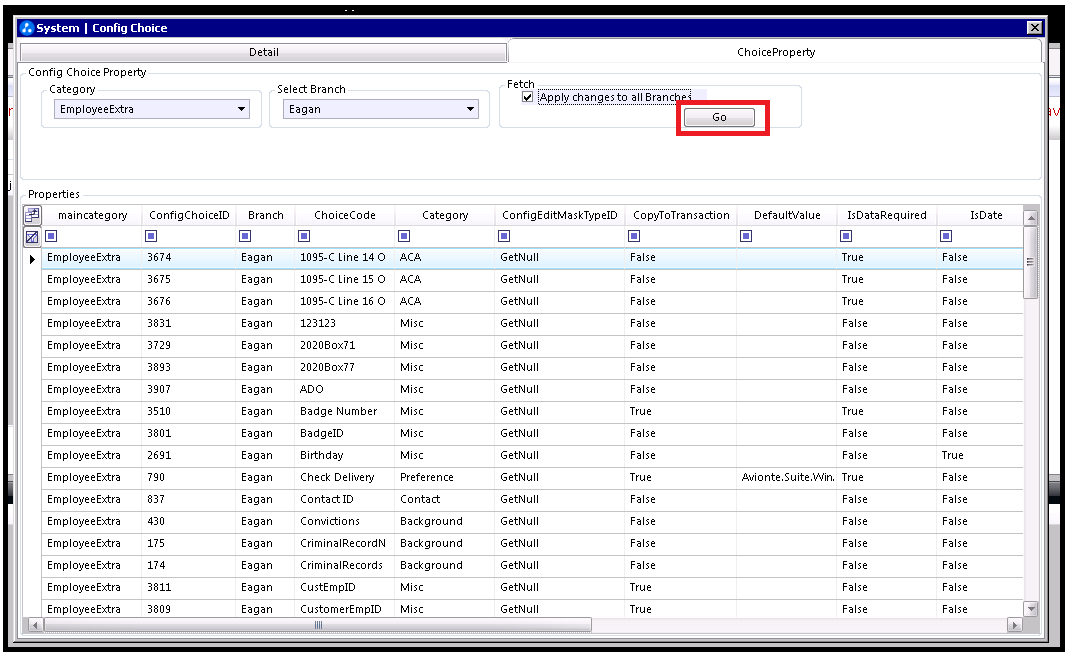Click the vertical scrollbar down arrow
Image resolution: width=1074 pixels, height=654 pixels.
[x=1031, y=608]
